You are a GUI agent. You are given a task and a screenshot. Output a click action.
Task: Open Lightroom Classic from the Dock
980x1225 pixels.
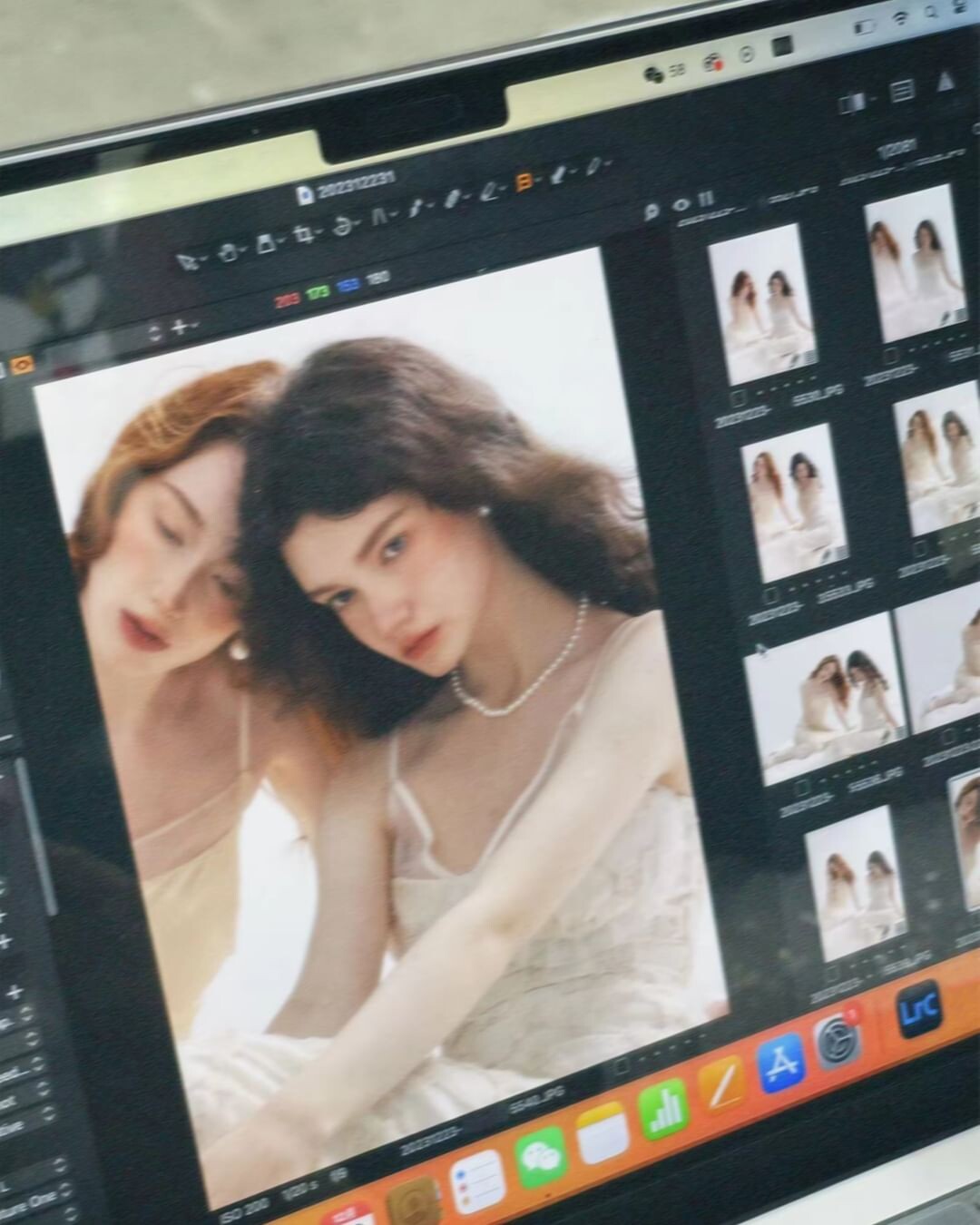918,1009
